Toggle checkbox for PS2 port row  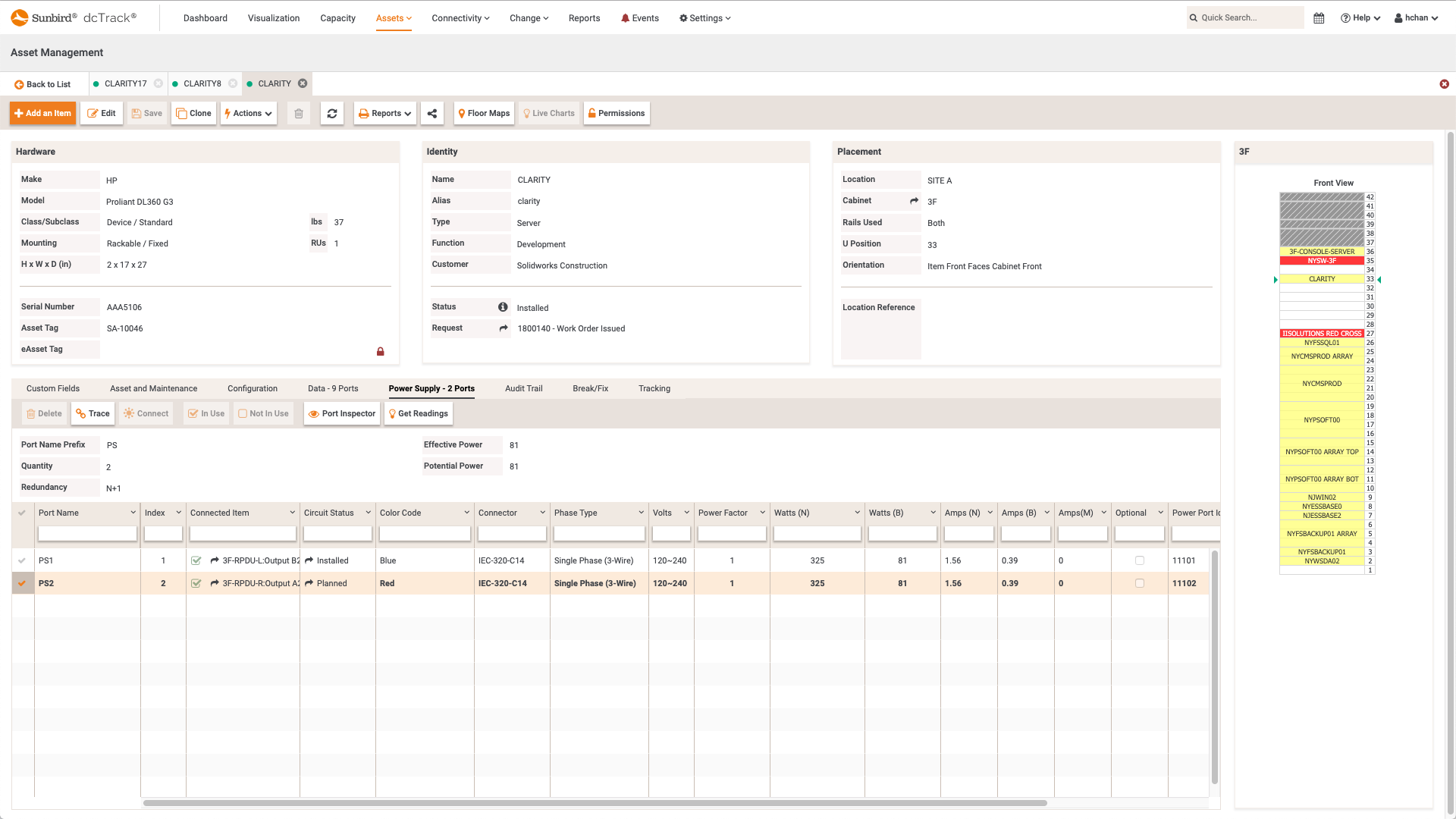22,583
